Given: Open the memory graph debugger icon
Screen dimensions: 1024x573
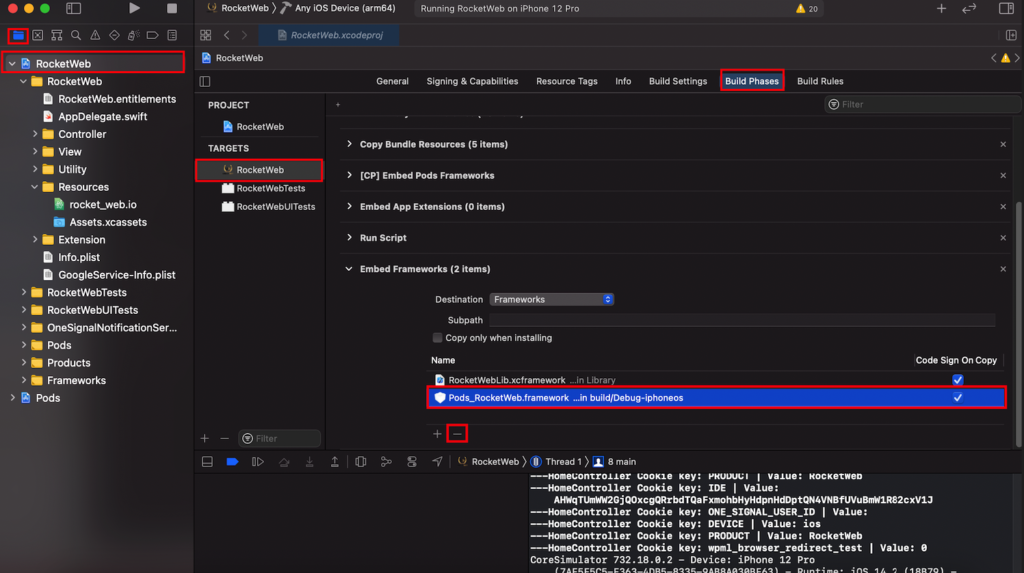Looking at the screenshot, I should (x=386, y=462).
